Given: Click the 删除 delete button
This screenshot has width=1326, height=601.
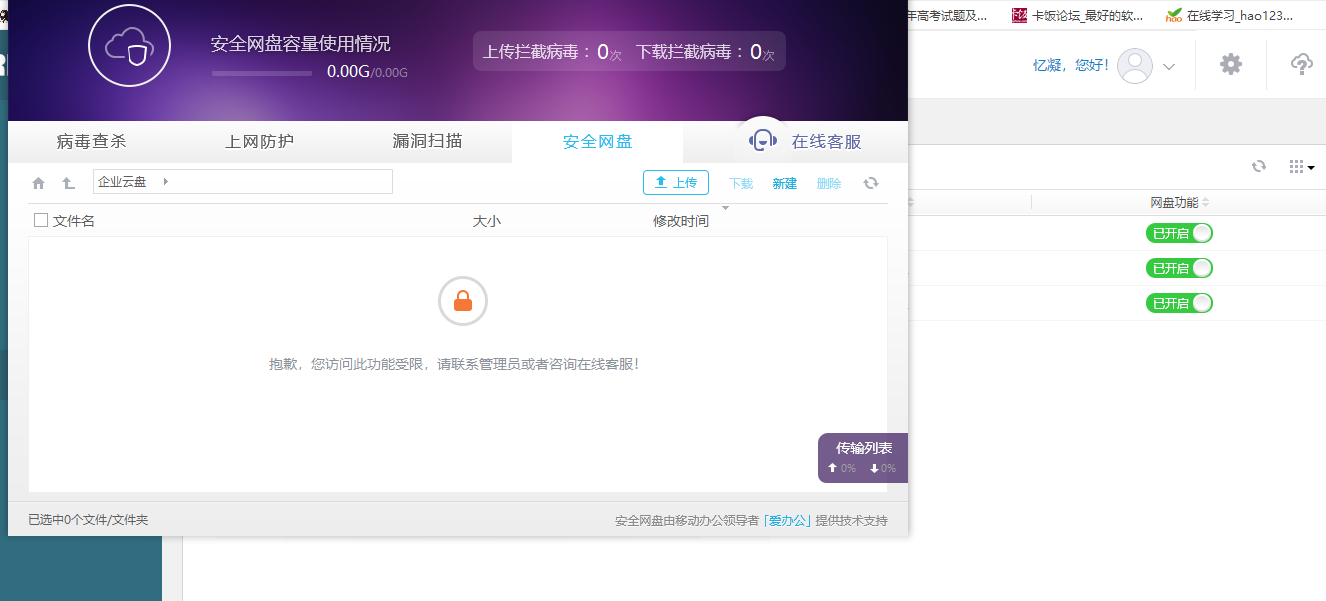Looking at the screenshot, I should 829,183.
